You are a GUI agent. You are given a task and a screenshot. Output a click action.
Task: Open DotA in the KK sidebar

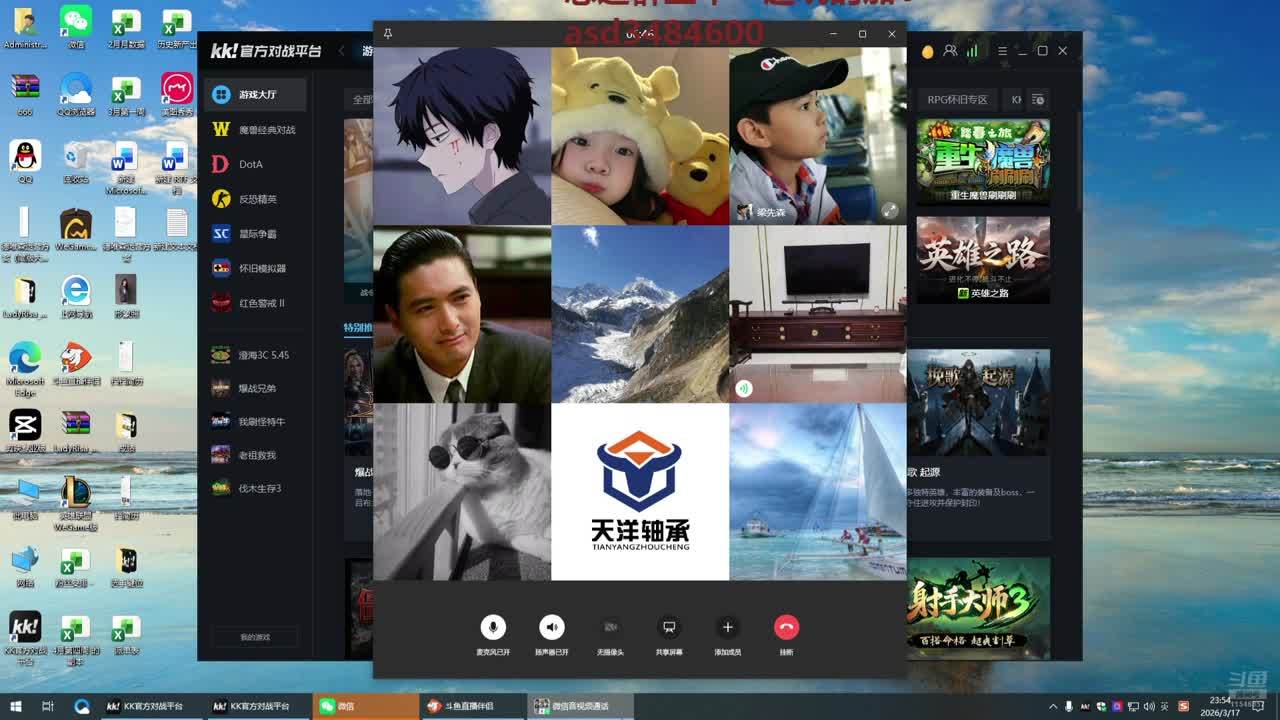tap(250, 164)
